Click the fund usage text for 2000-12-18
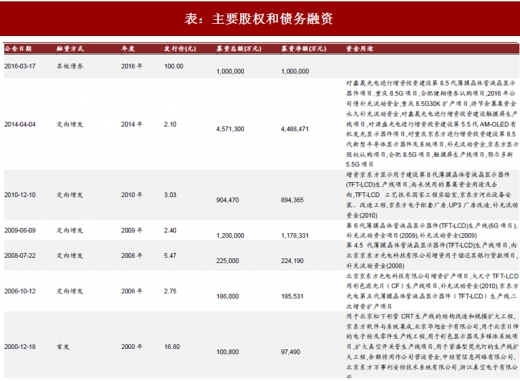 [x=432, y=346]
